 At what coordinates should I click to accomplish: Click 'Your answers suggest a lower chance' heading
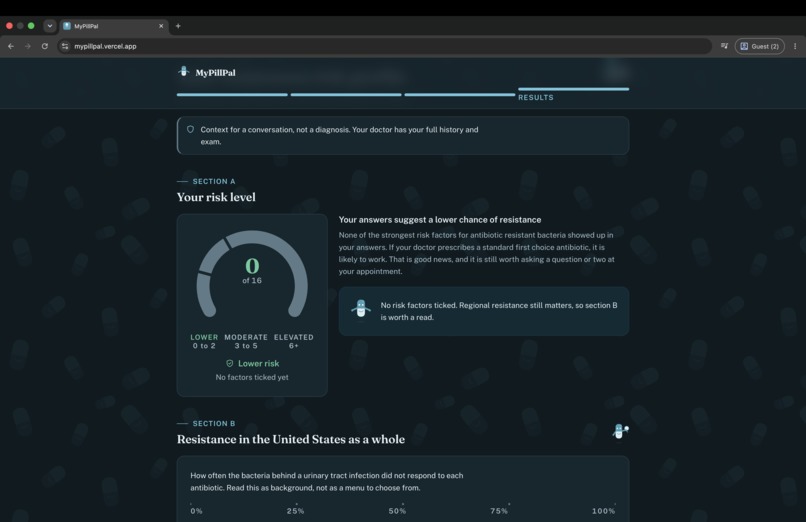[x=440, y=219]
